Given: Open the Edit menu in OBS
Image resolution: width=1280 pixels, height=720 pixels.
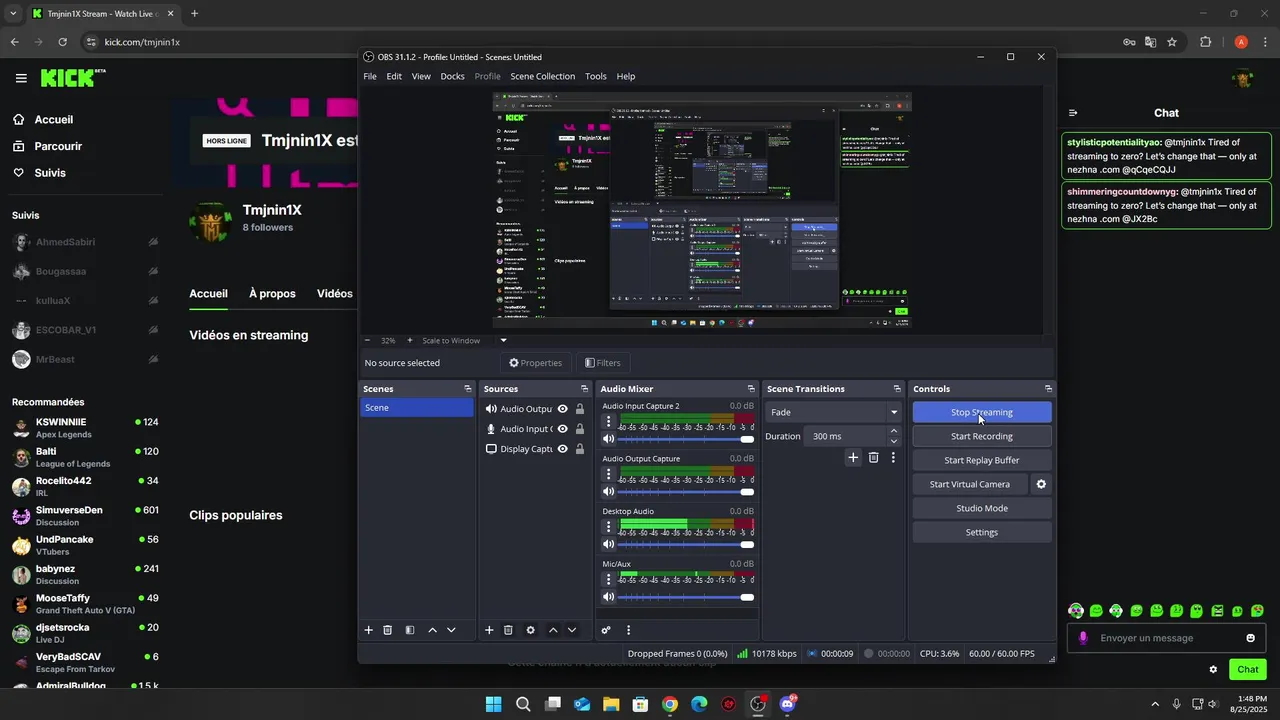Looking at the screenshot, I should pyautogui.click(x=394, y=76).
